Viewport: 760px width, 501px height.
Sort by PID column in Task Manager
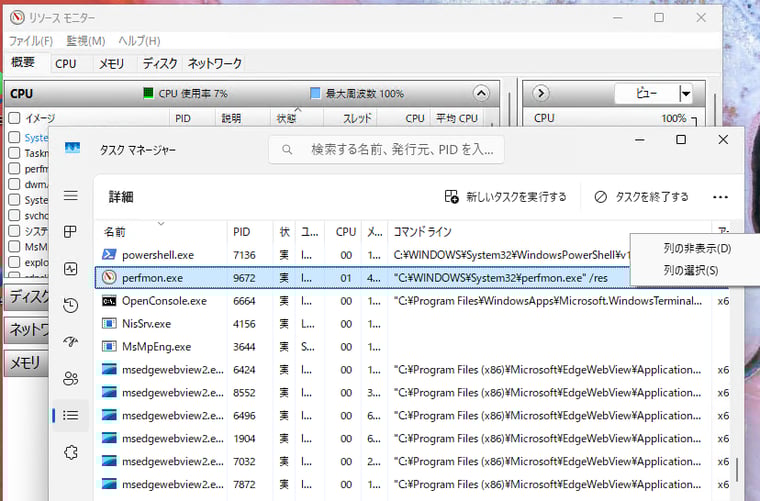(250, 232)
